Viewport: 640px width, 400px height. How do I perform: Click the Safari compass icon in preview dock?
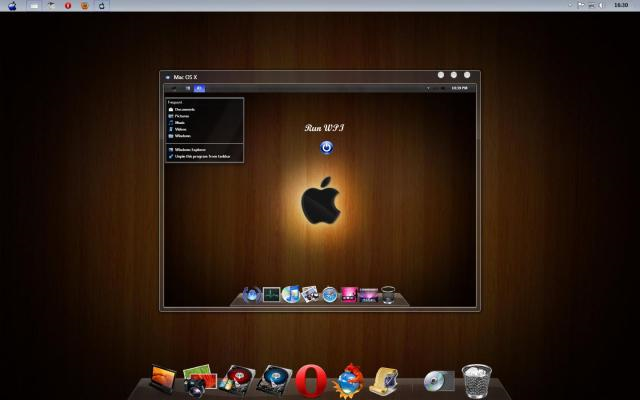(329, 295)
